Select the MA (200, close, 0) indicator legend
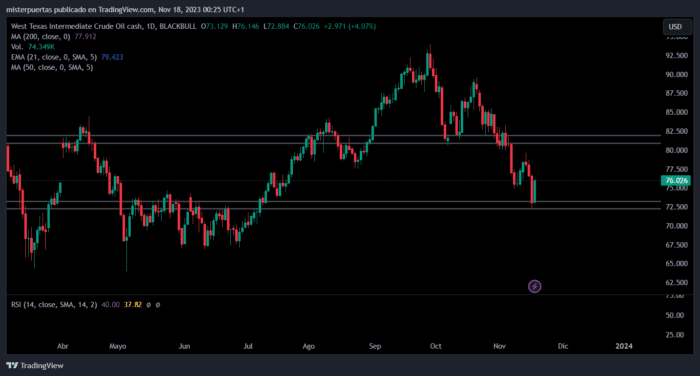Viewport: 700px width, 376px height. point(54,37)
